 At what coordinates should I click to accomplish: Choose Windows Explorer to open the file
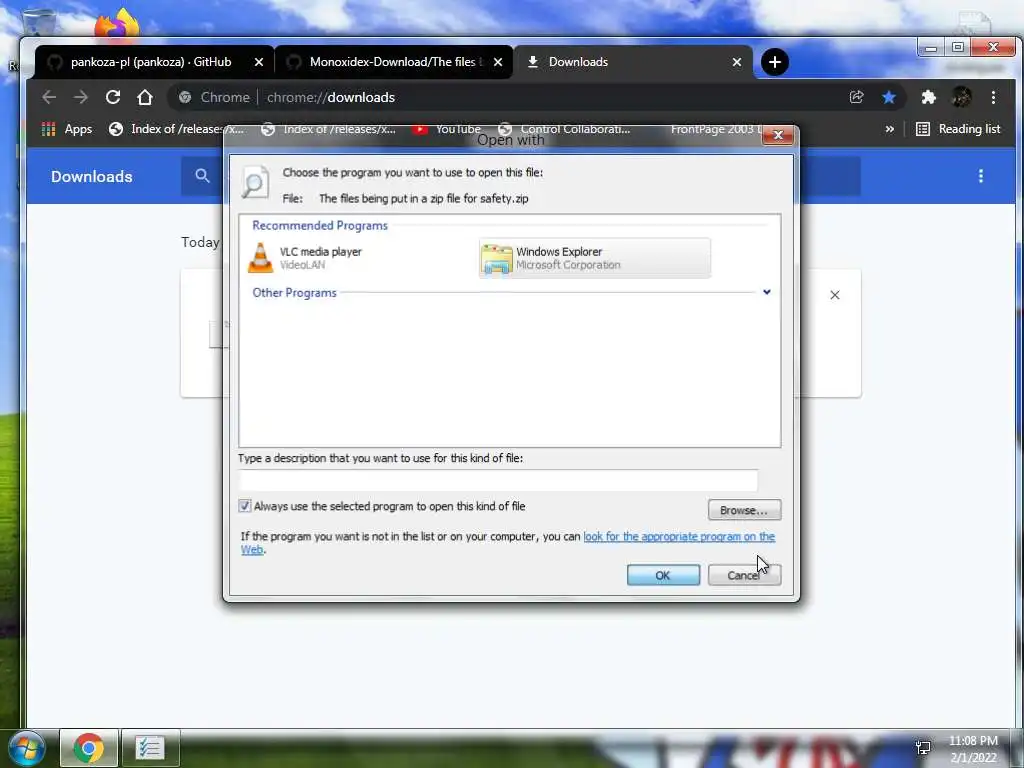point(594,258)
